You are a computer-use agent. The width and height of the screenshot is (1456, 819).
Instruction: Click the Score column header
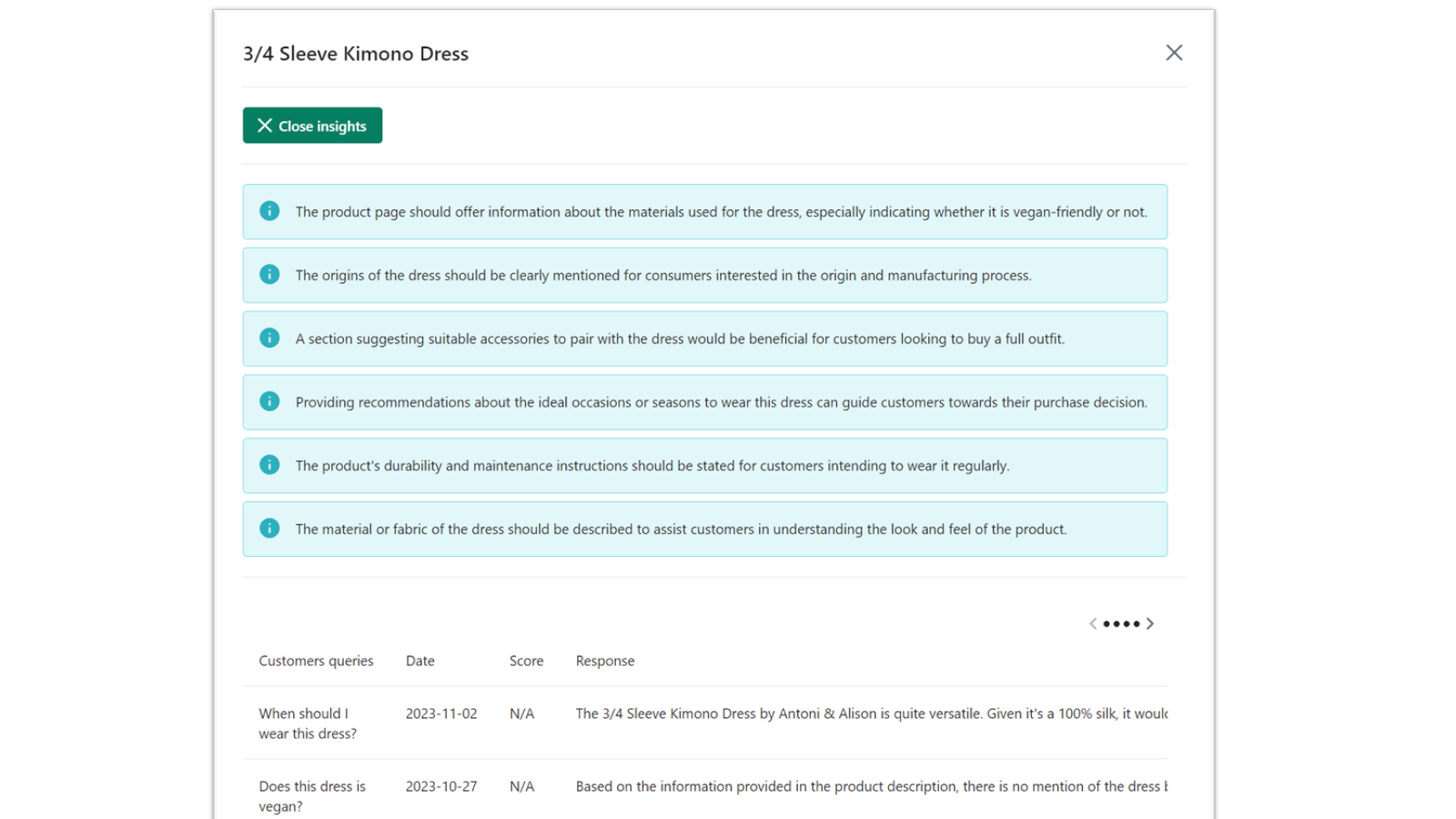pyautogui.click(x=526, y=661)
